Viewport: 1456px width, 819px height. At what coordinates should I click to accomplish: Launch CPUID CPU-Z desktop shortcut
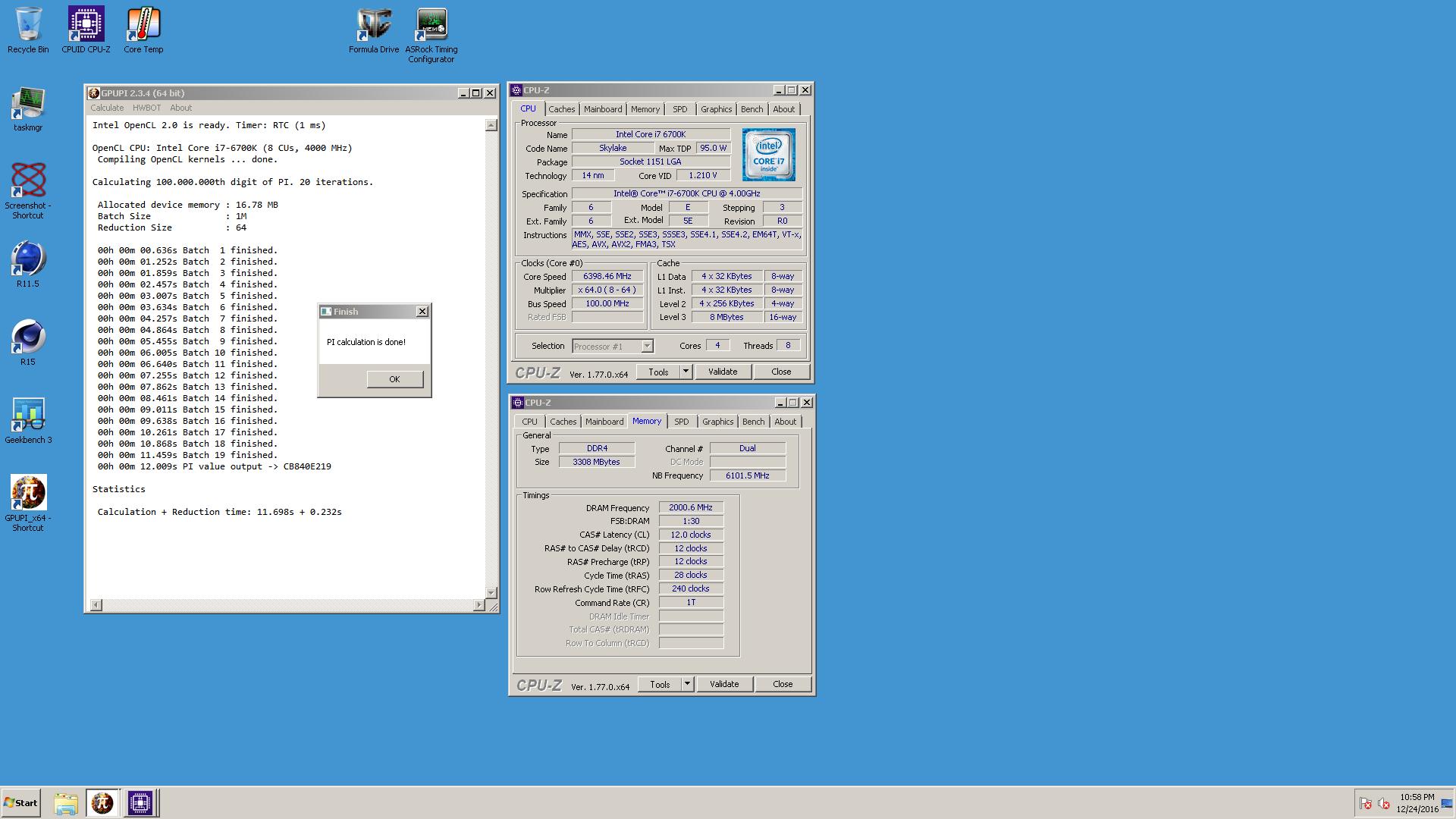pyautogui.click(x=86, y=30)
